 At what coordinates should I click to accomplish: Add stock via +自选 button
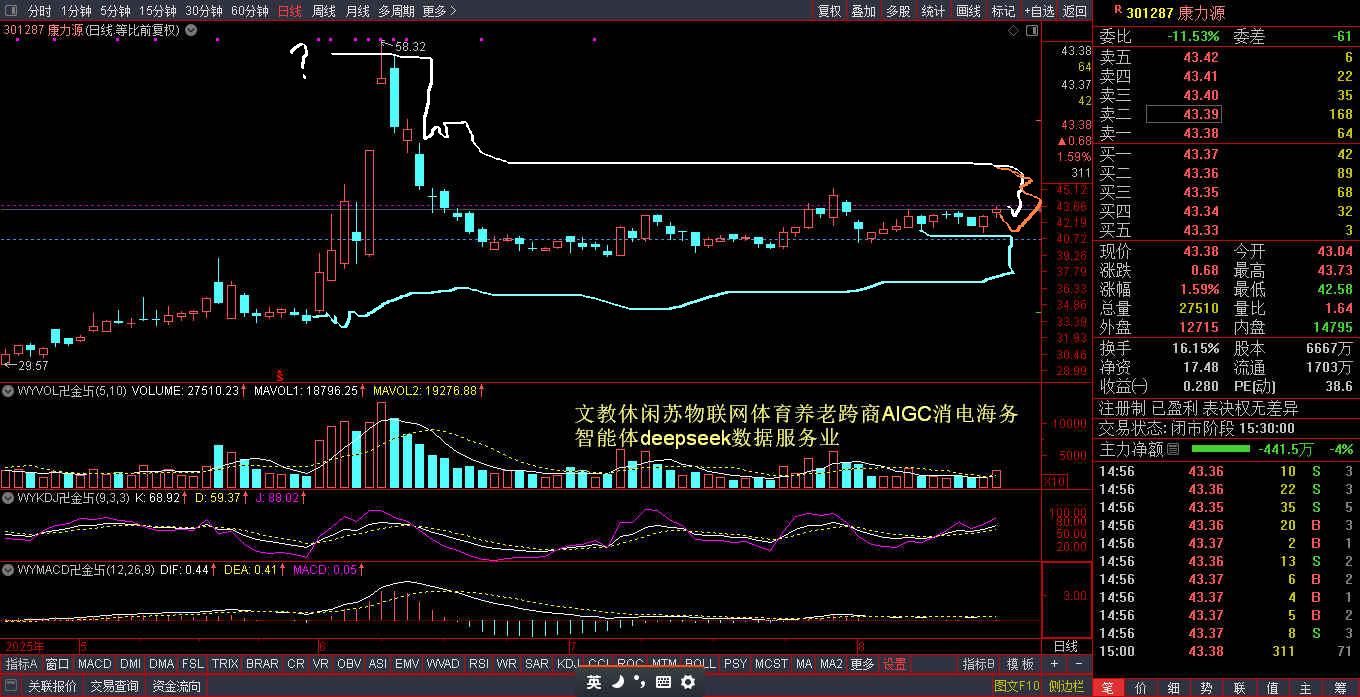click(x=1039, y=11)
